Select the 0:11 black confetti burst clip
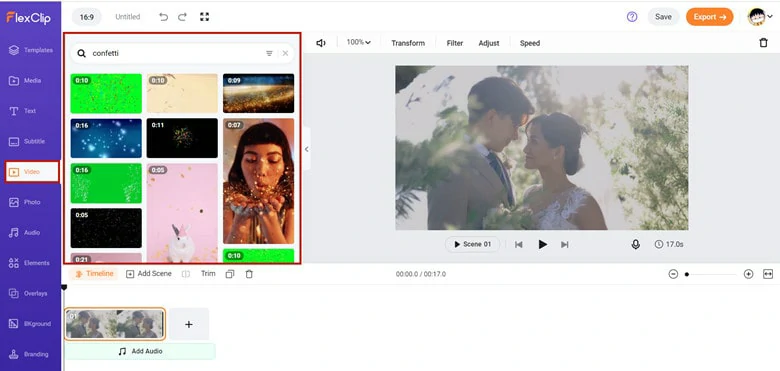 pos(182,138)
